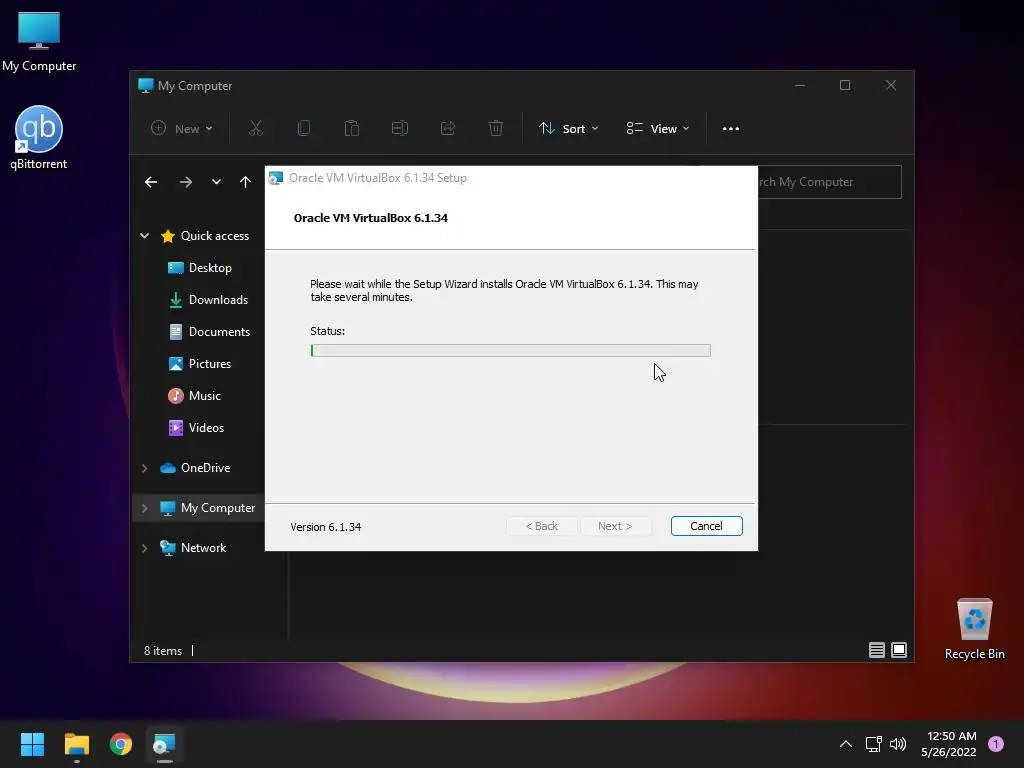
Task: Close the My Computer Explorer window
Action: 891,86
